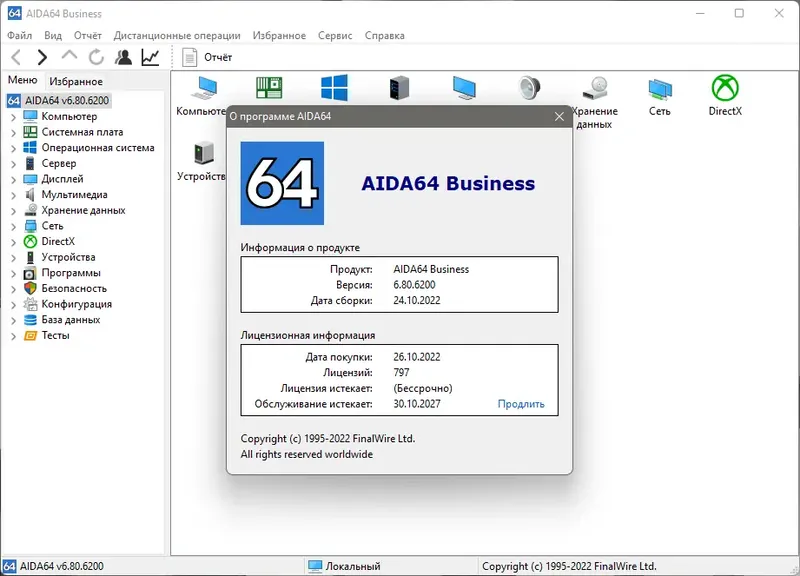Open the Вид menu
The image size is (800, 576).
53,35
